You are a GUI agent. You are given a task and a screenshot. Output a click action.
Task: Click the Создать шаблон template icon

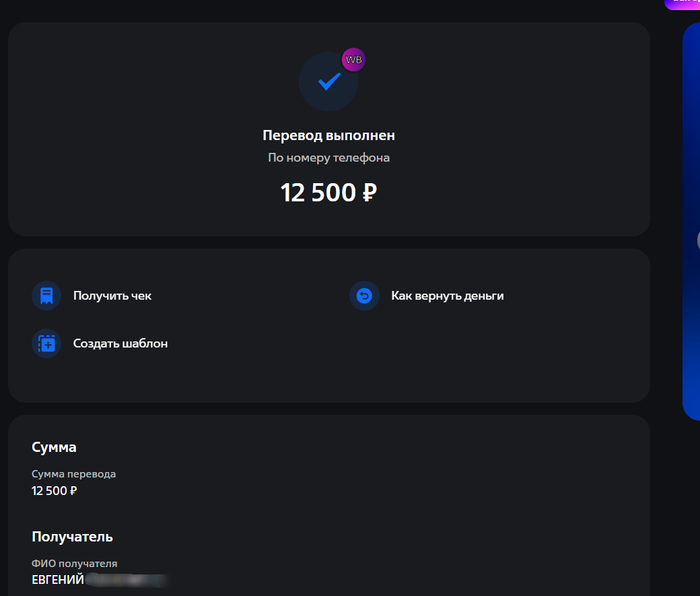46,344
